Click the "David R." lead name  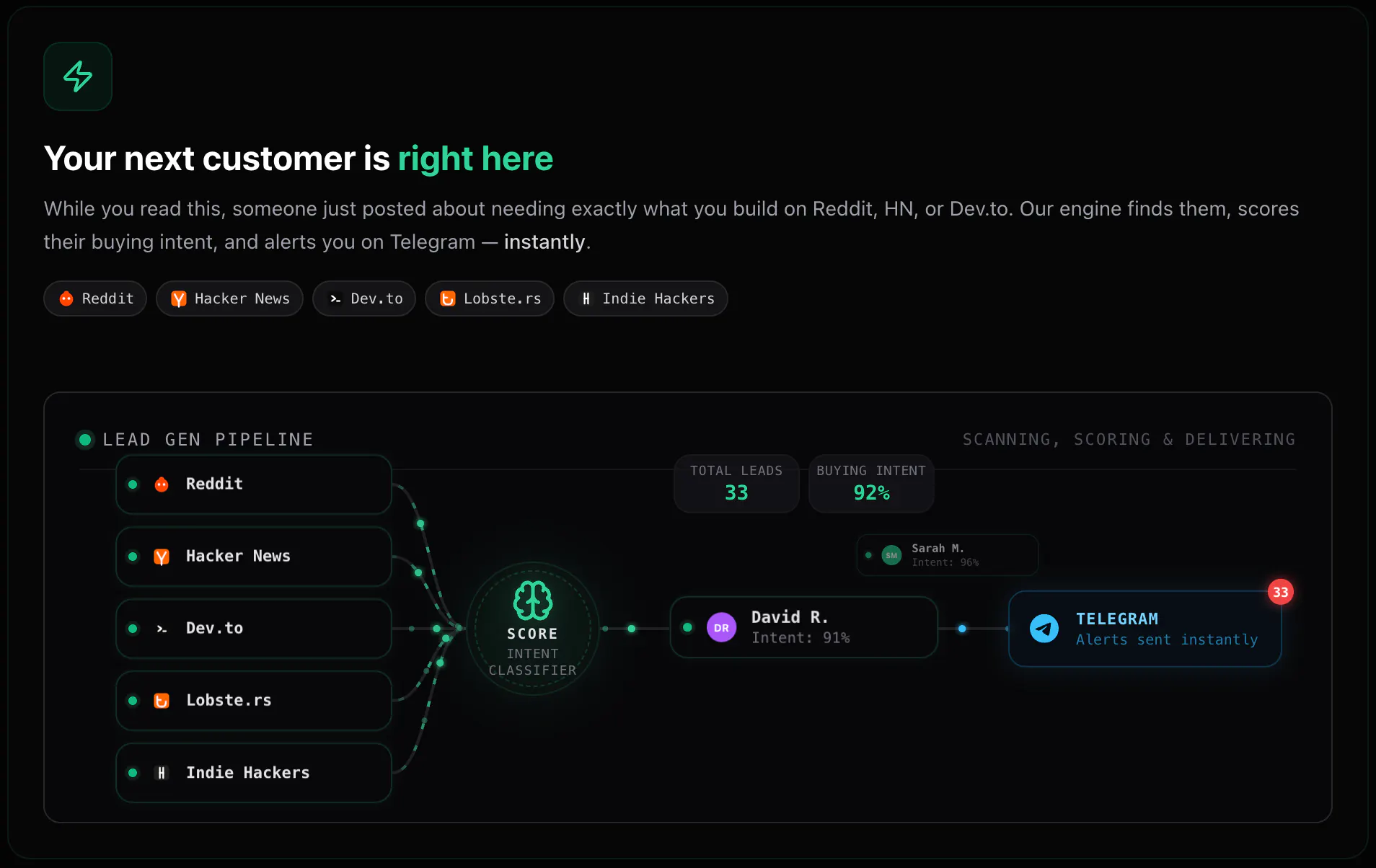click(x=790, y=617)
